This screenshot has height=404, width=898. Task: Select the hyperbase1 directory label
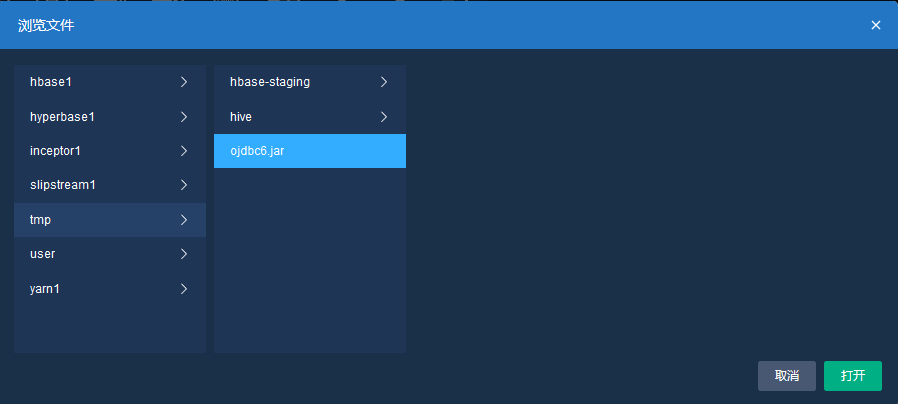point(62,117)
